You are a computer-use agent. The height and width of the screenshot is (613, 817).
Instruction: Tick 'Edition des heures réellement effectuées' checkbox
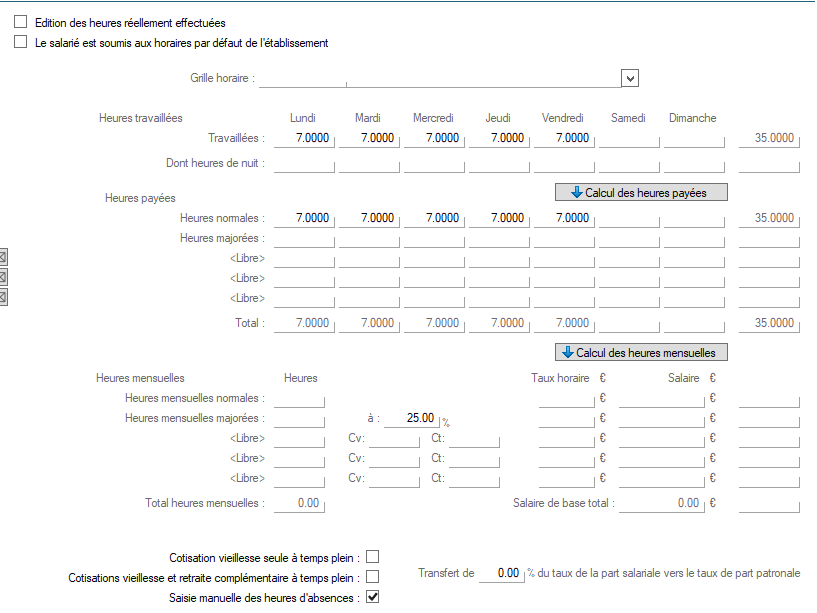click(x=21, y=22)
